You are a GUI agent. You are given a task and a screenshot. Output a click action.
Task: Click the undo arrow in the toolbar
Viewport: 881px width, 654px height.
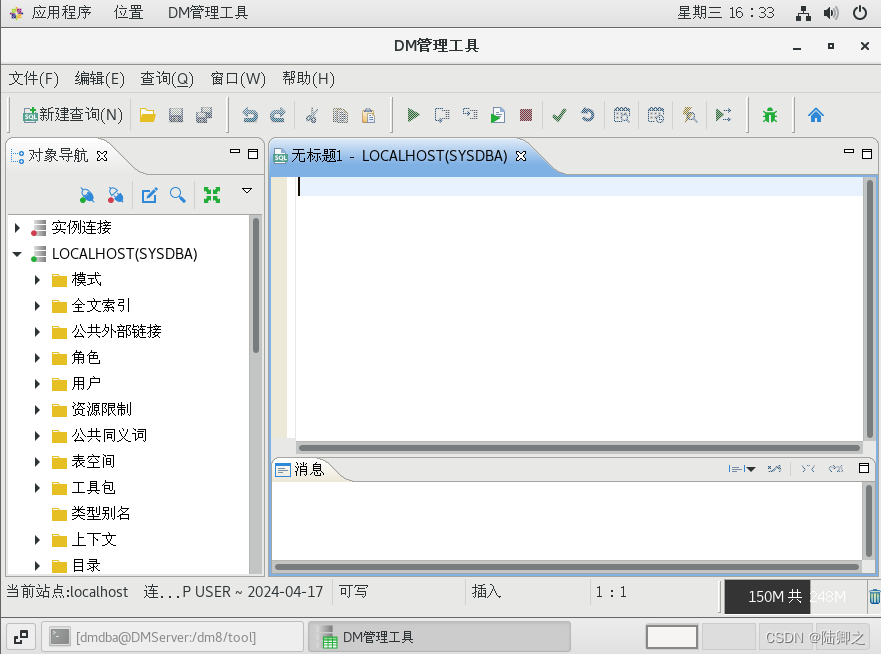(x=249, y=115)
